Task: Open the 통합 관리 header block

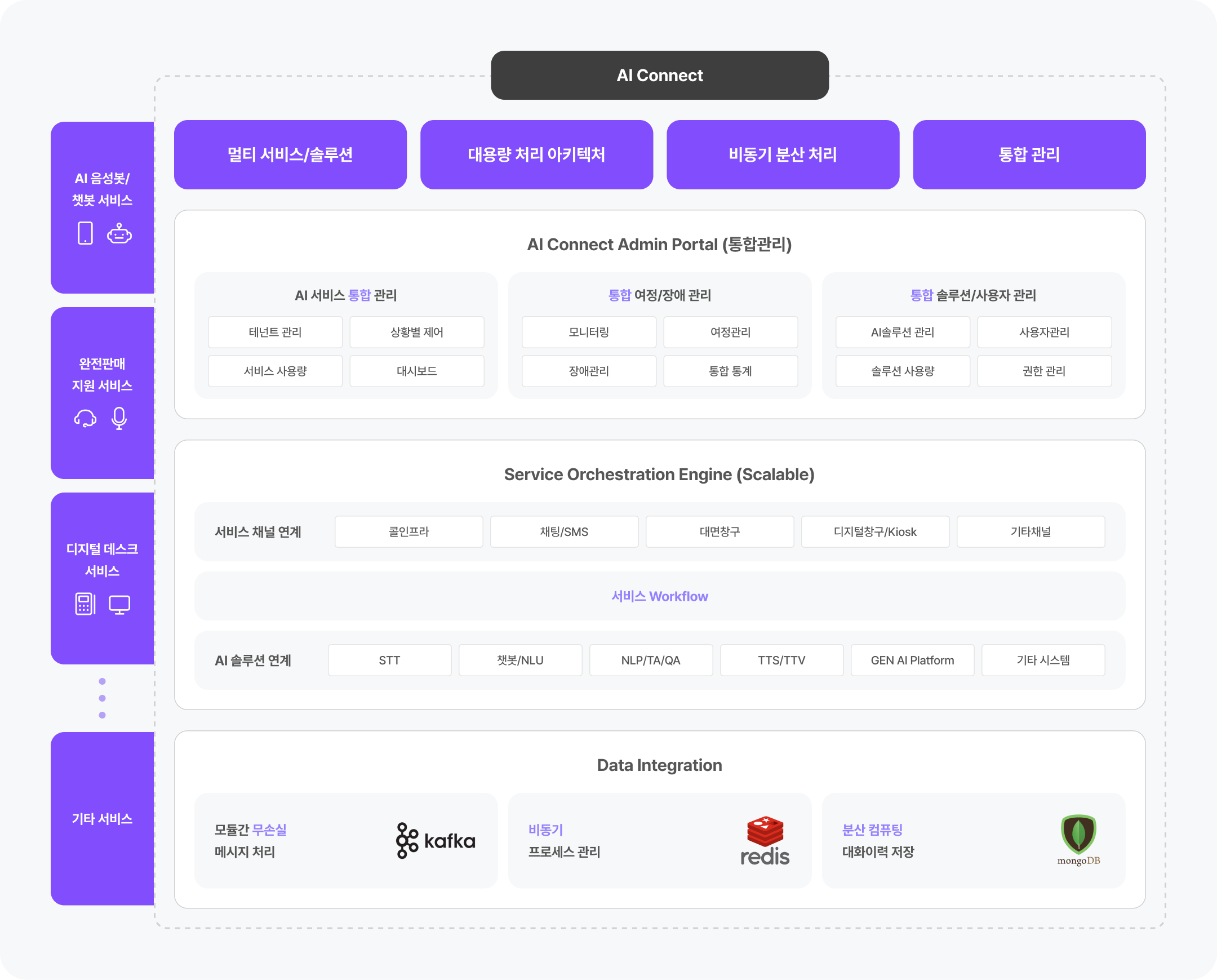Action: 1028,154
